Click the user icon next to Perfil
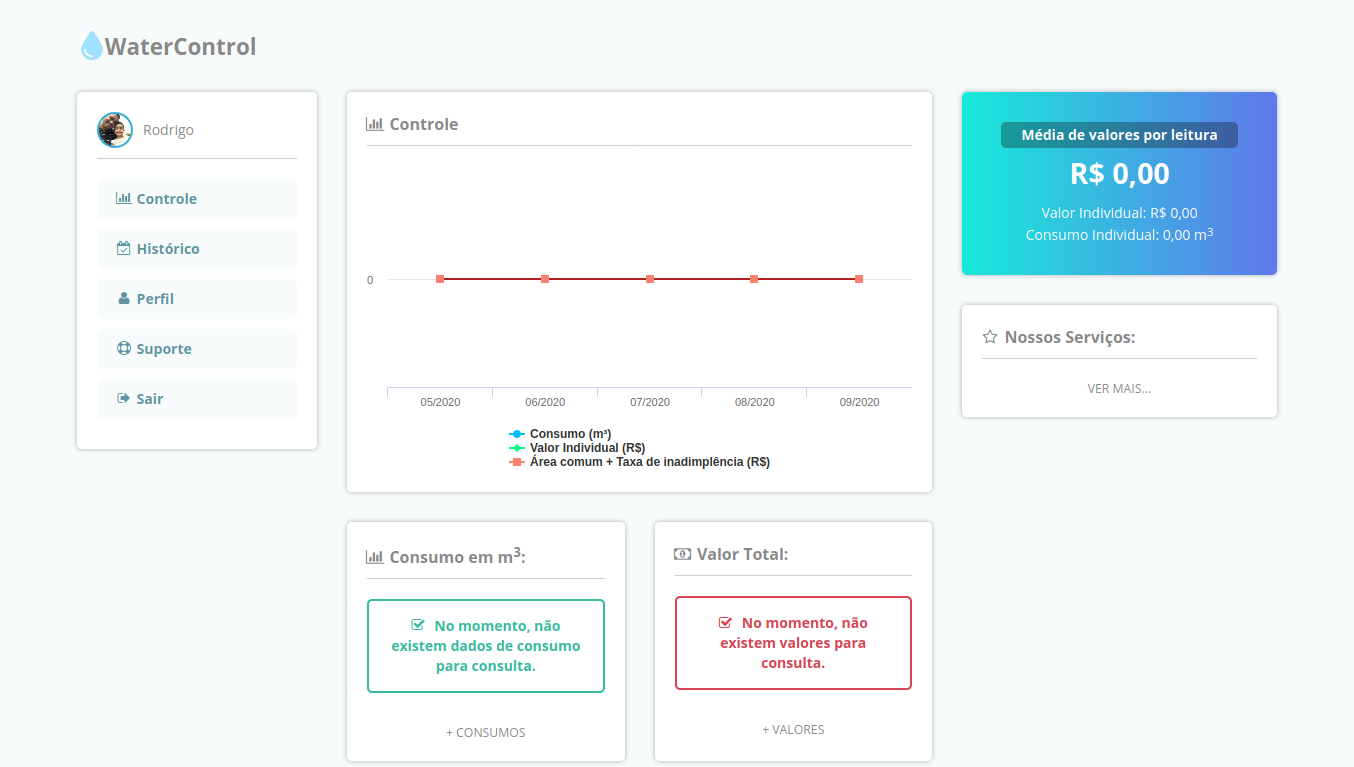Screen dimensions: 1354x767 (124, 298)
